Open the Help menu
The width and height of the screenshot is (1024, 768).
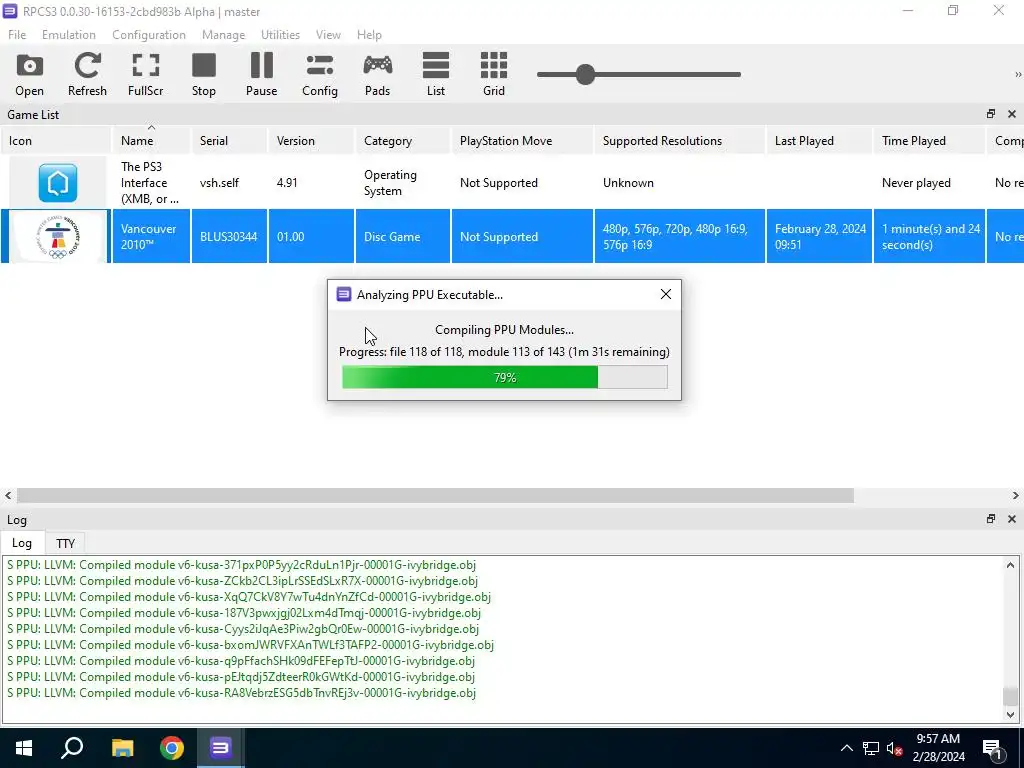point(369,35)
